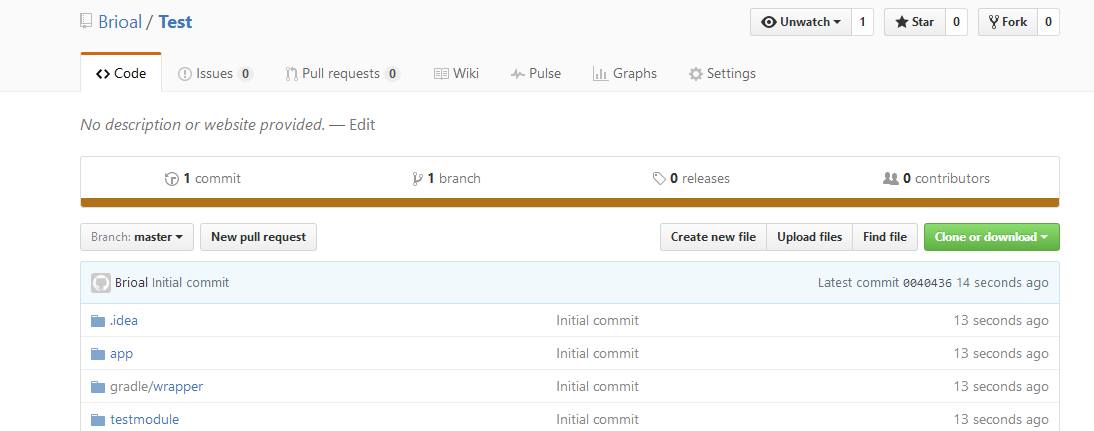Click 14 seconds ago timestamp in commit bar
The image size is (1094, 431).
1002,282
